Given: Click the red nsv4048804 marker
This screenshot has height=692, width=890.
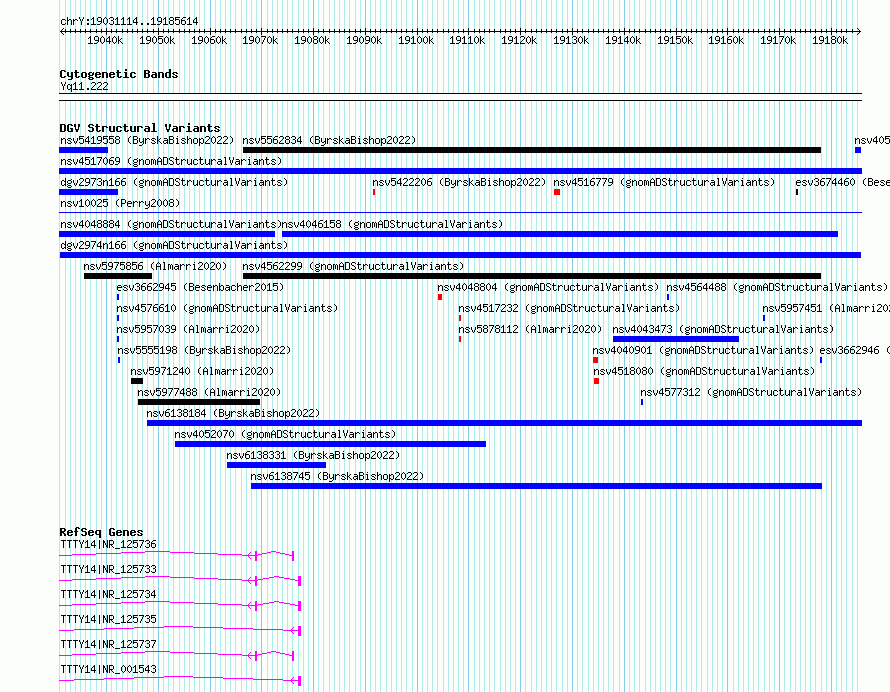Looking at the screenshot, I should click(x=440, y=297).
